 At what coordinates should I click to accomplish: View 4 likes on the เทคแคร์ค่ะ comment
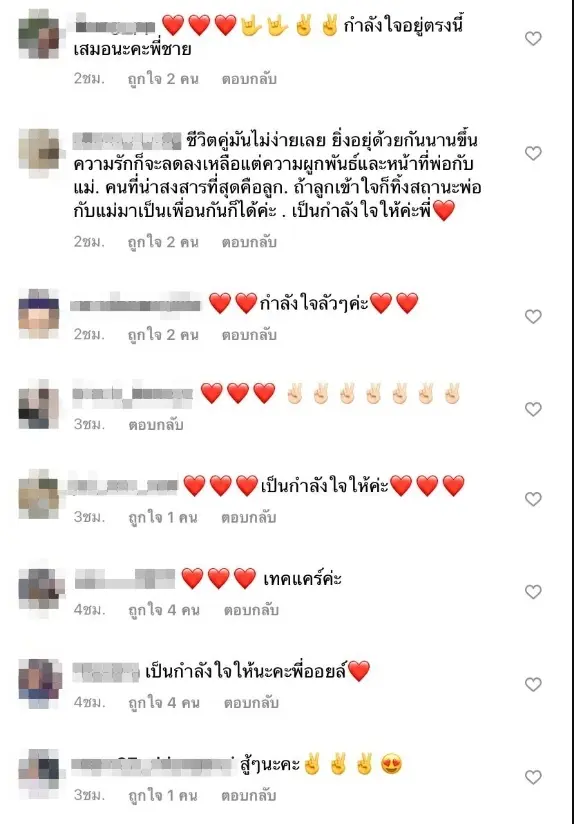coord(164,610)
